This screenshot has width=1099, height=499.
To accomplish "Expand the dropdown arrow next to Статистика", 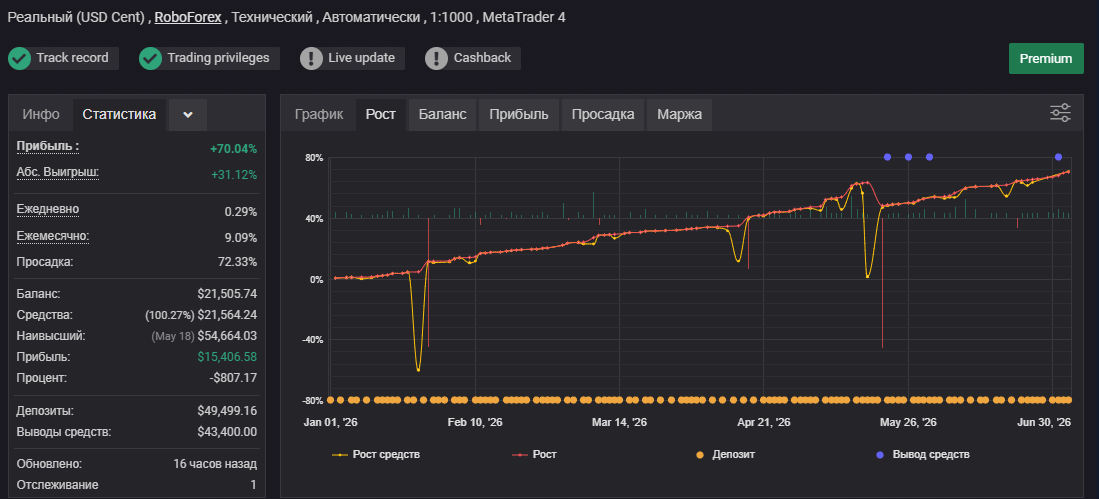I will [x=187, y=115].
